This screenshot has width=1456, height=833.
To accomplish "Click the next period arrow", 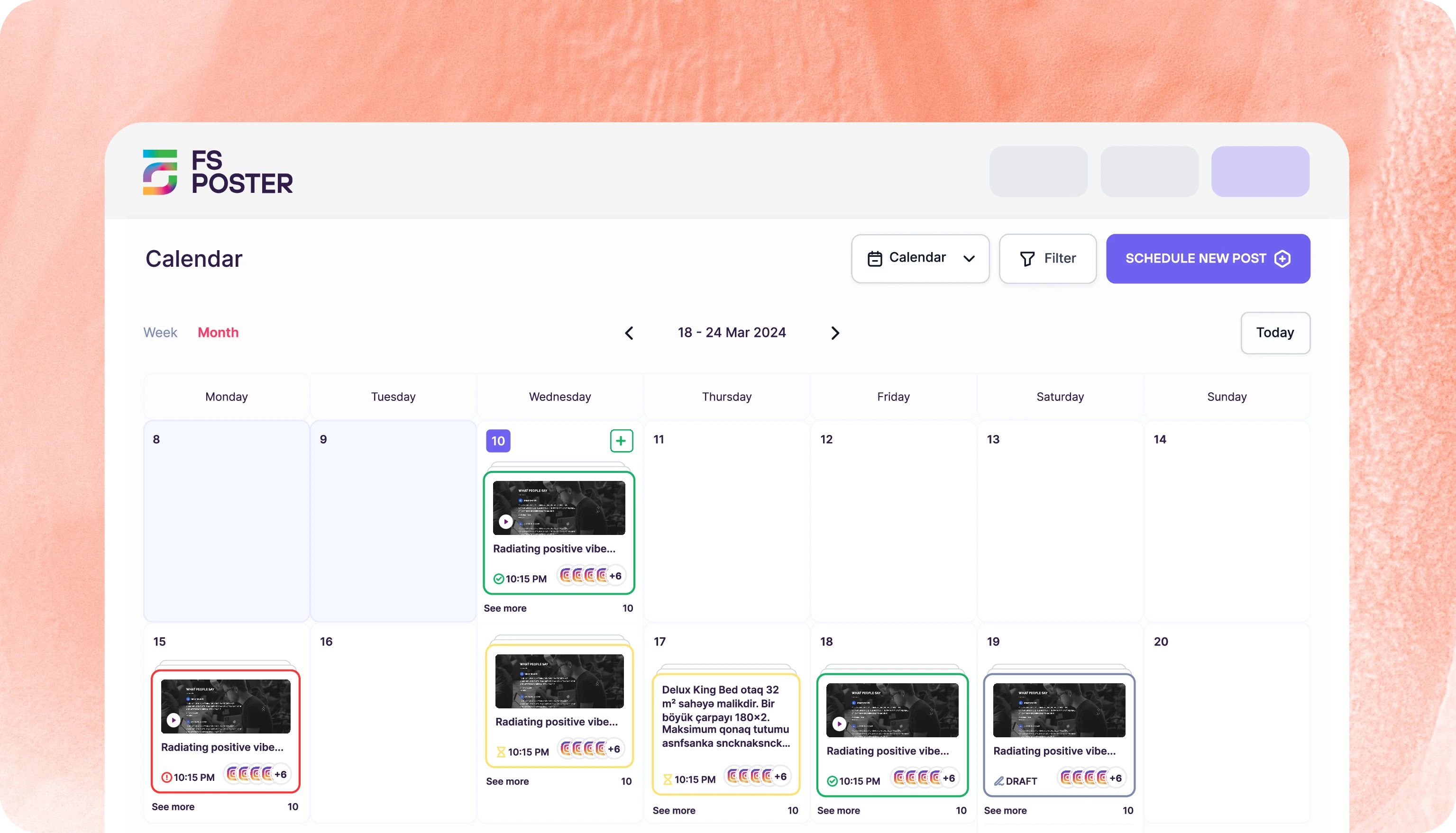I will [x=835, y=333].
